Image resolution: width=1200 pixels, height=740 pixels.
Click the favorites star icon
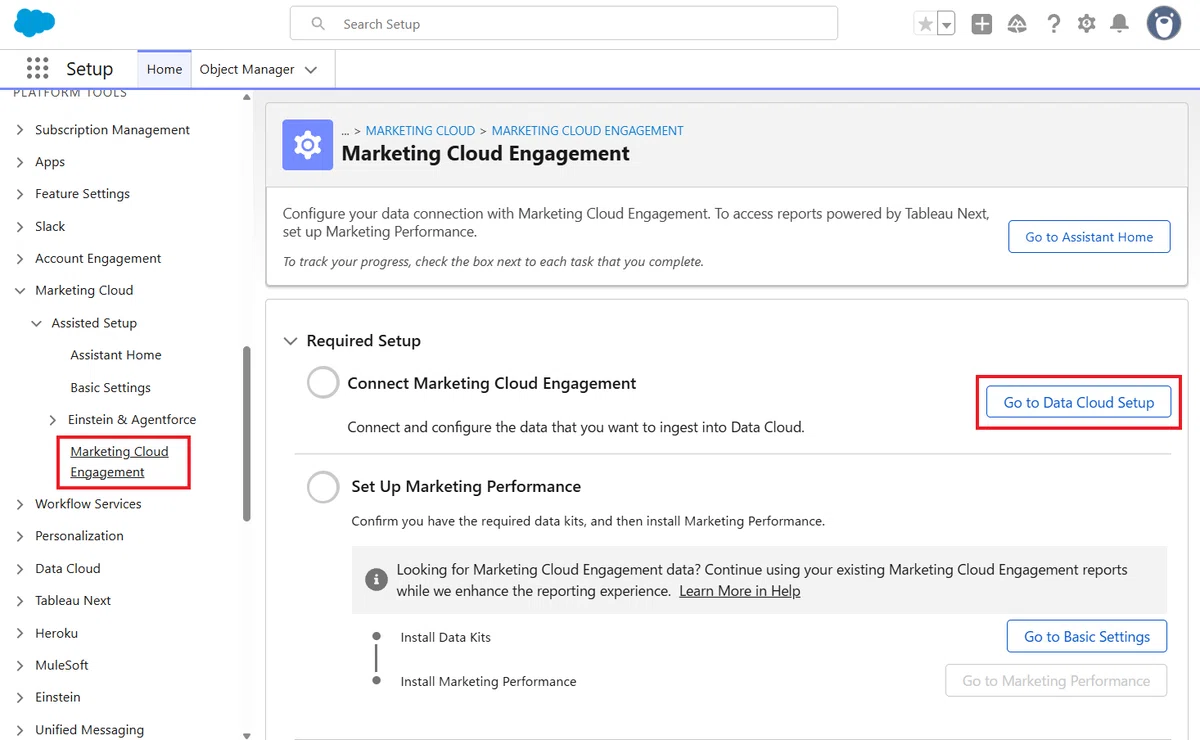click(925, 24)
